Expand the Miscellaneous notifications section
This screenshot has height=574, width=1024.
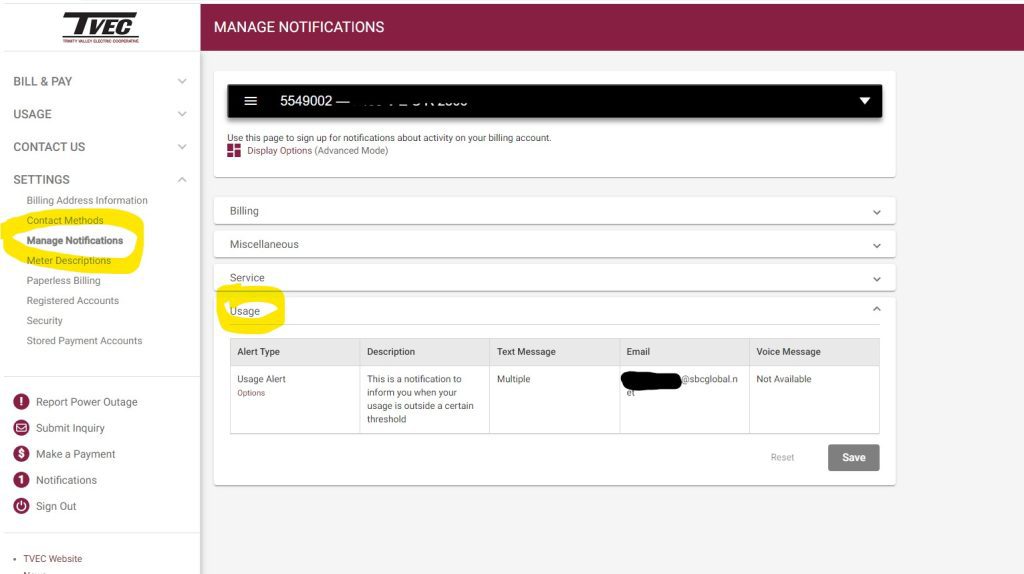[x=876, y=245]
